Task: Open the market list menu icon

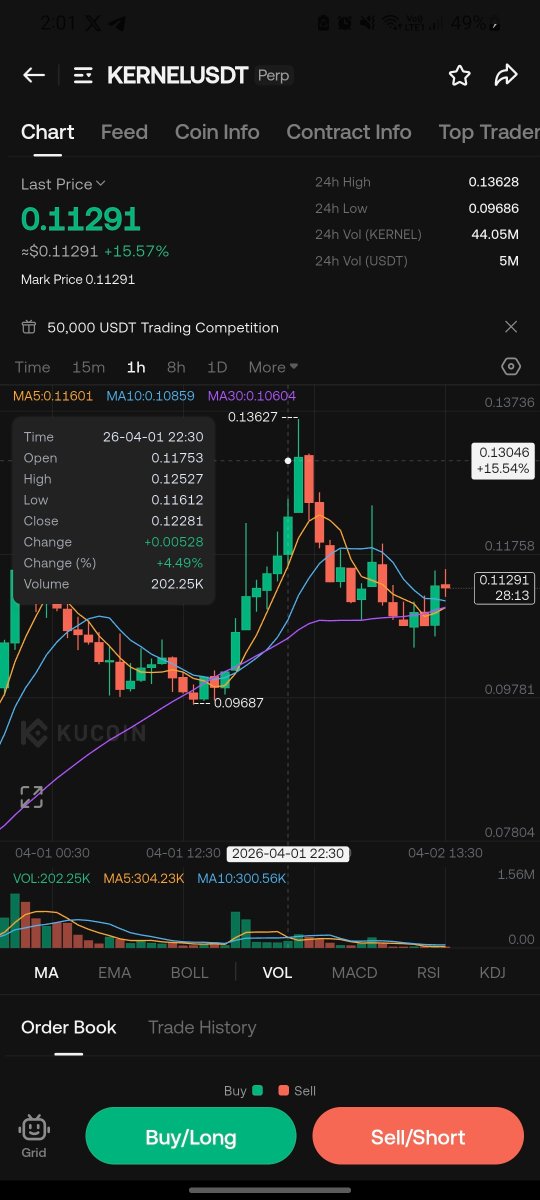Action: click(x=83, y=75)
